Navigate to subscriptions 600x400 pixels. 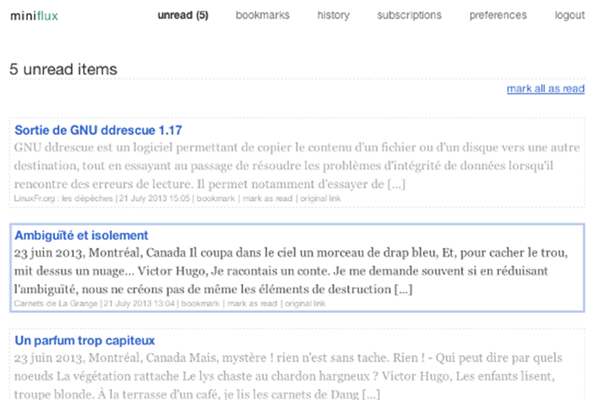coord(409,15)
